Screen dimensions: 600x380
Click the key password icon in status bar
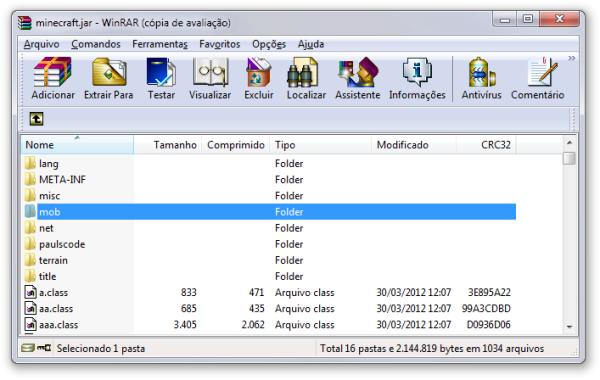[44, 348]
